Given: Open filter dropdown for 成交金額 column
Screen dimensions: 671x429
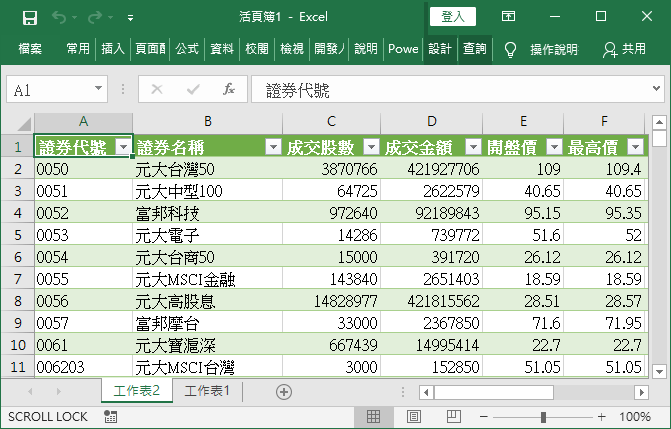Looking at the screenshot, I should point(473,147).
